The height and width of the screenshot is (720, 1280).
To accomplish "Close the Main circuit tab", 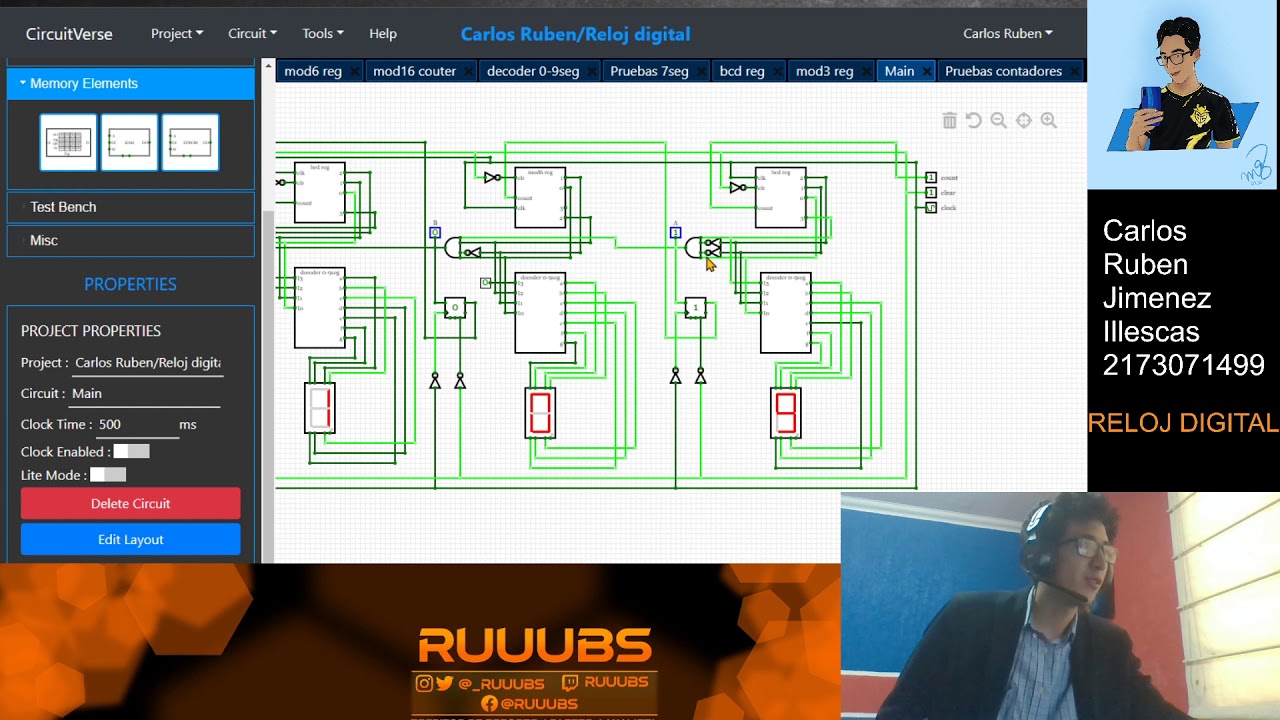I will (x=926, y=71).
